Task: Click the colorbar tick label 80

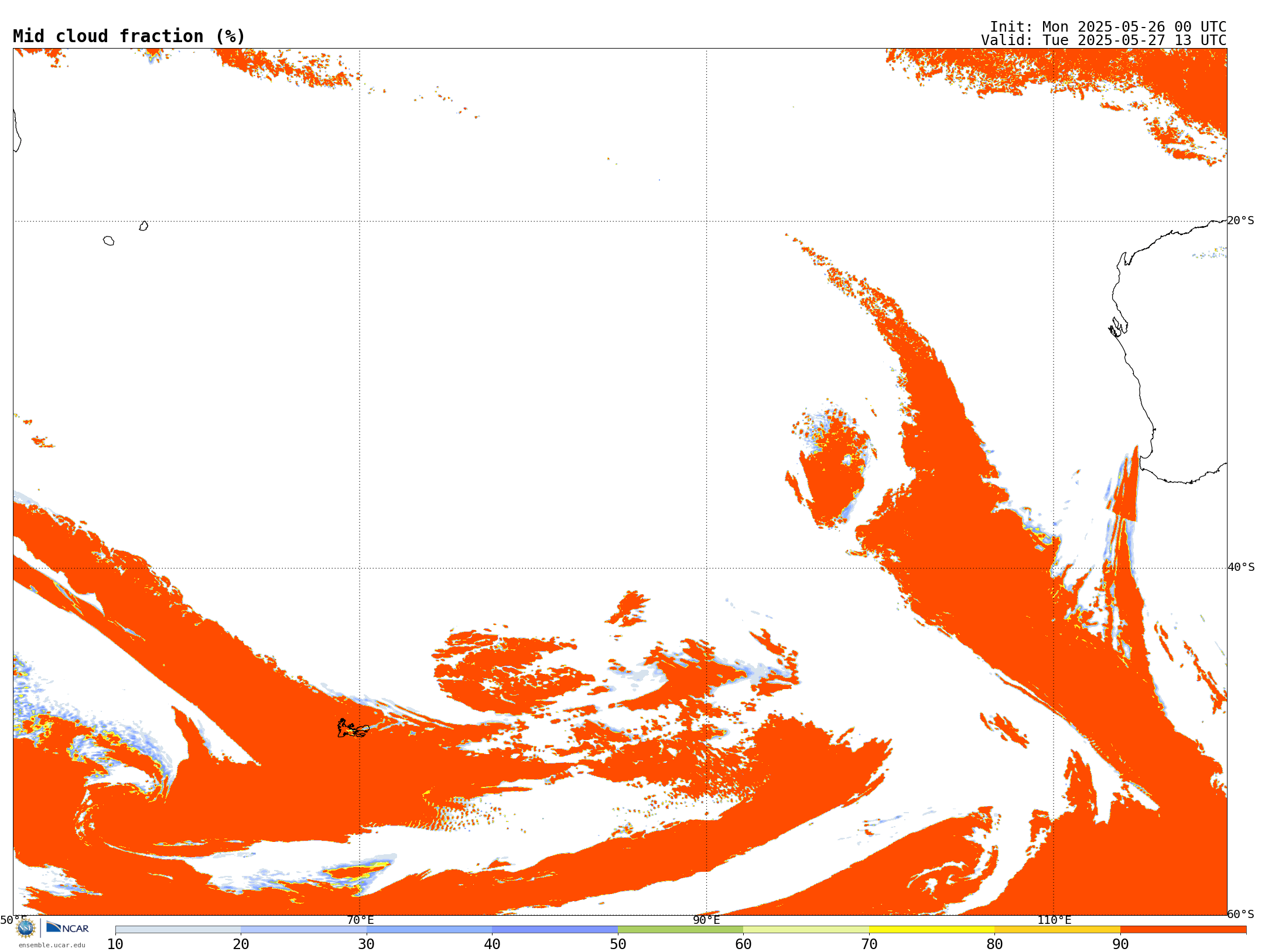Action: pos(994,944)
